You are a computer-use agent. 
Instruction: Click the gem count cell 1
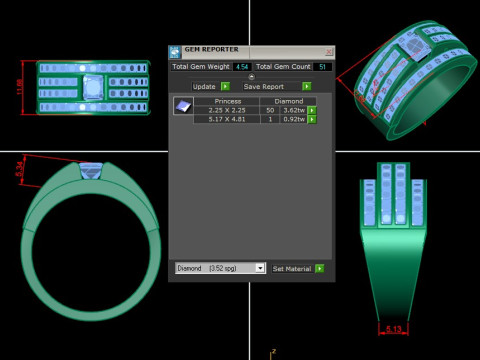[x=270, y=119]
